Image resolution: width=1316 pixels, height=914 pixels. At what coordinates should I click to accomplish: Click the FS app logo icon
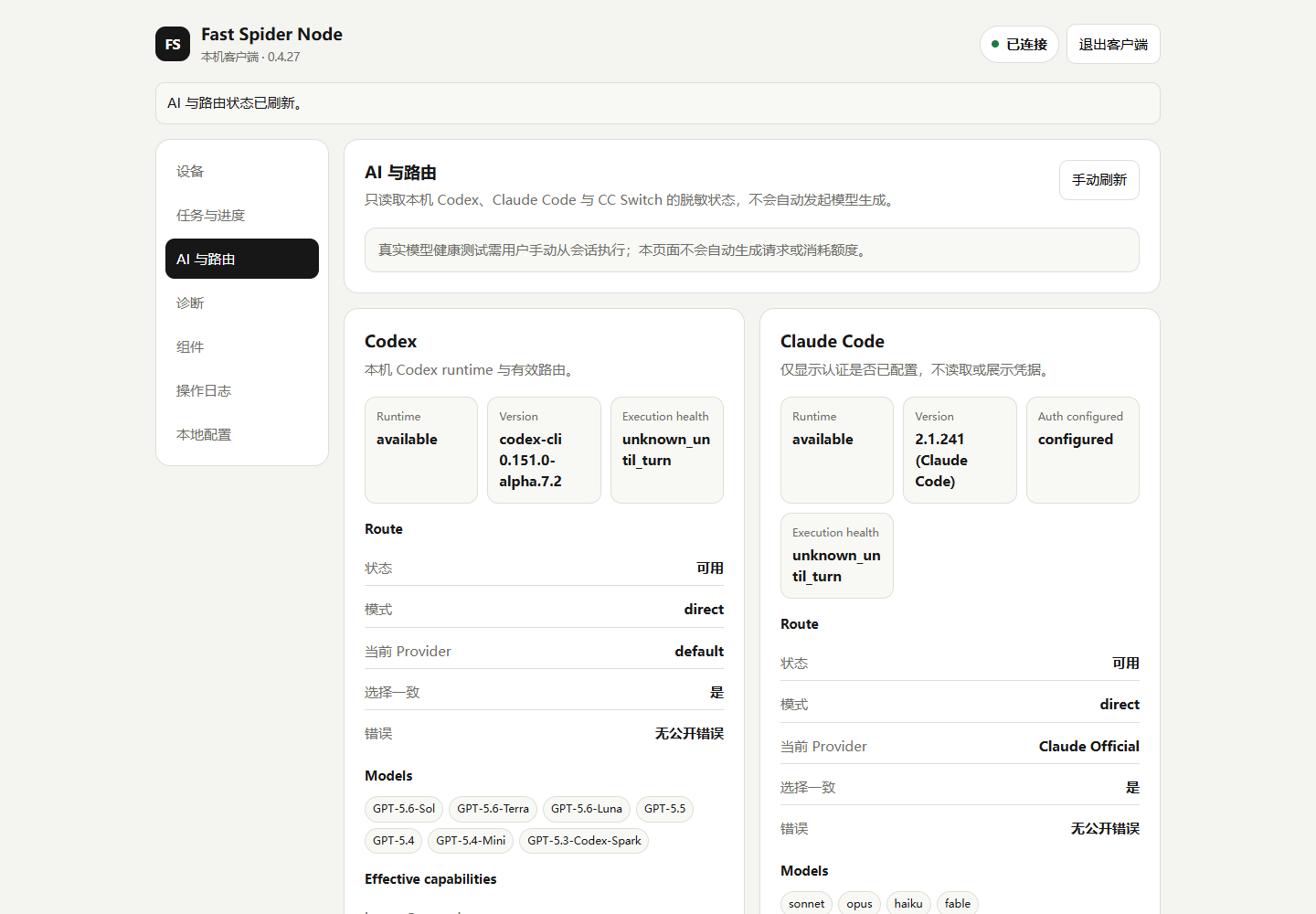tap(173, 44)
